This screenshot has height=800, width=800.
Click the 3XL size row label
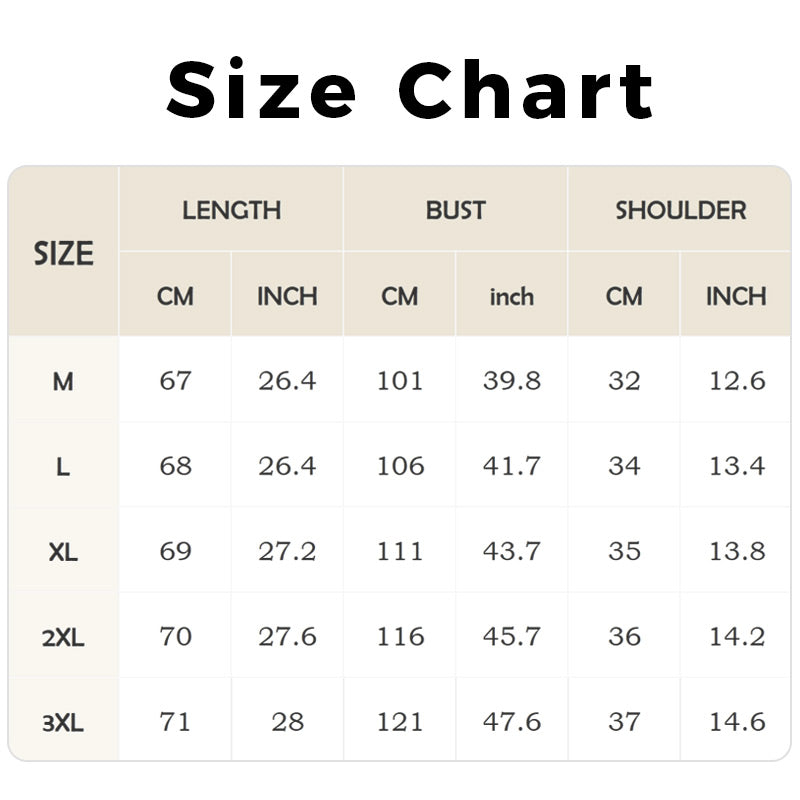(63, 722)
